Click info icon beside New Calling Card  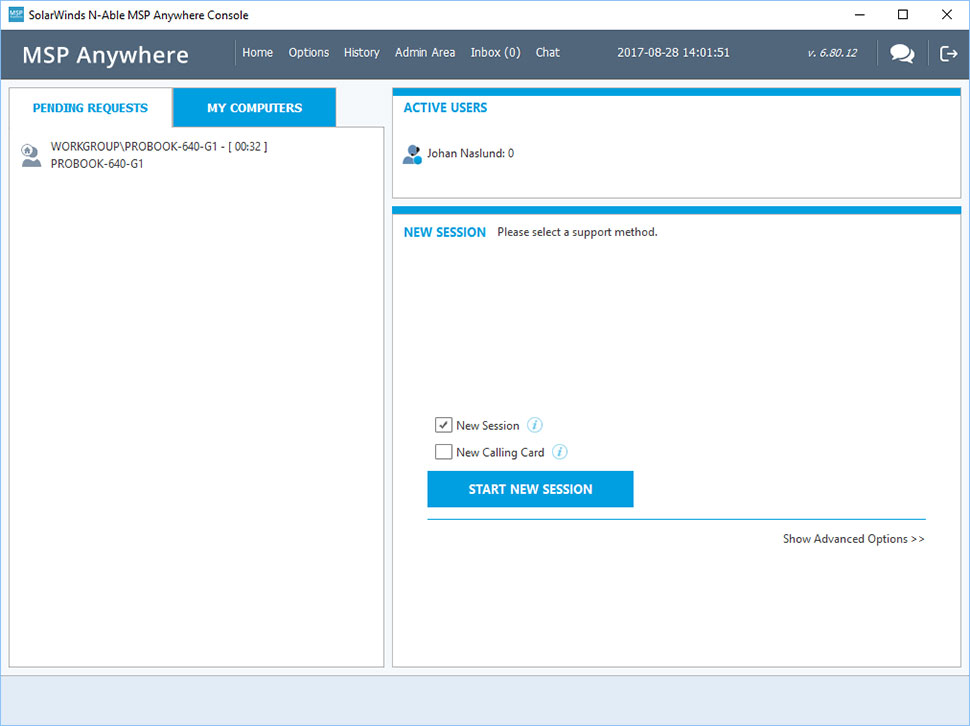tap(559, 452)
